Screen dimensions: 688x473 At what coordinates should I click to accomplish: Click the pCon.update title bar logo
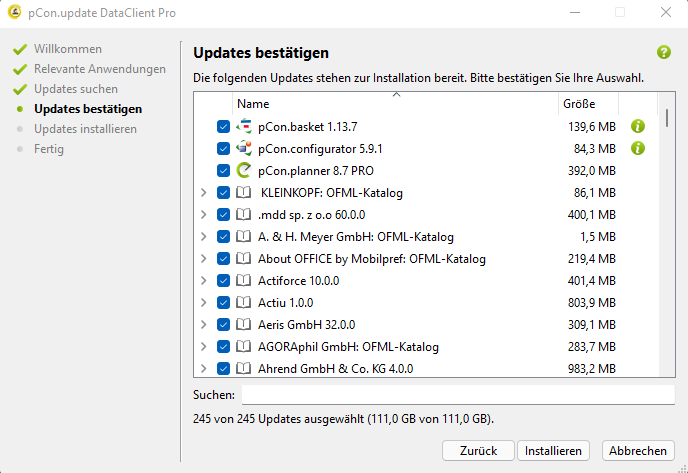point(14,12)
